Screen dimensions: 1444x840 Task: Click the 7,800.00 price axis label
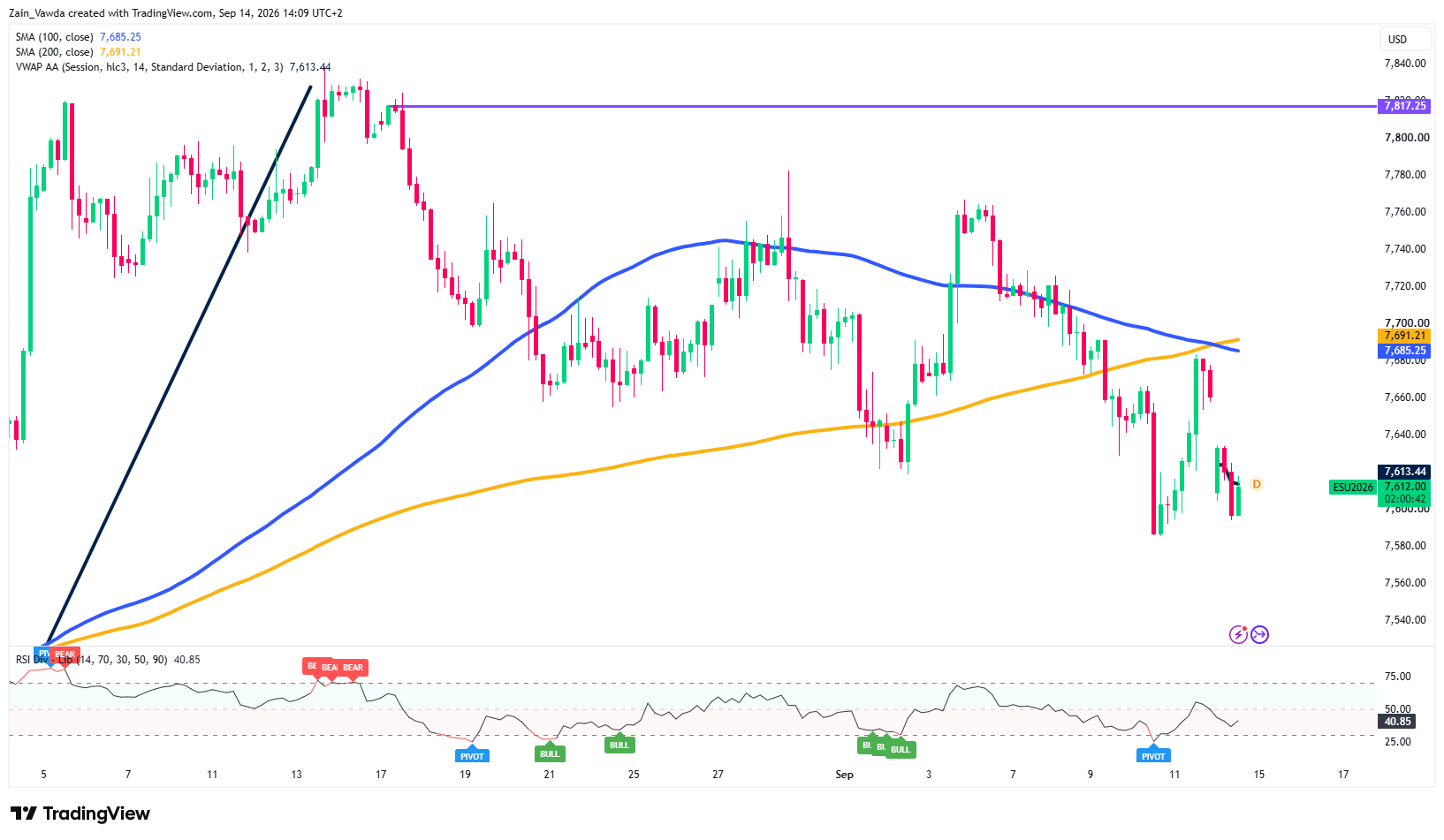coord(1405,138)
